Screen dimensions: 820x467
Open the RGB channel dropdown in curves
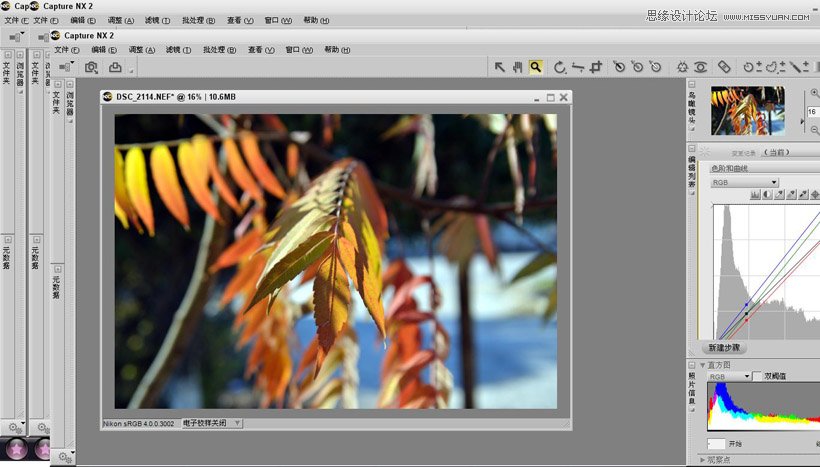(744, 183)
